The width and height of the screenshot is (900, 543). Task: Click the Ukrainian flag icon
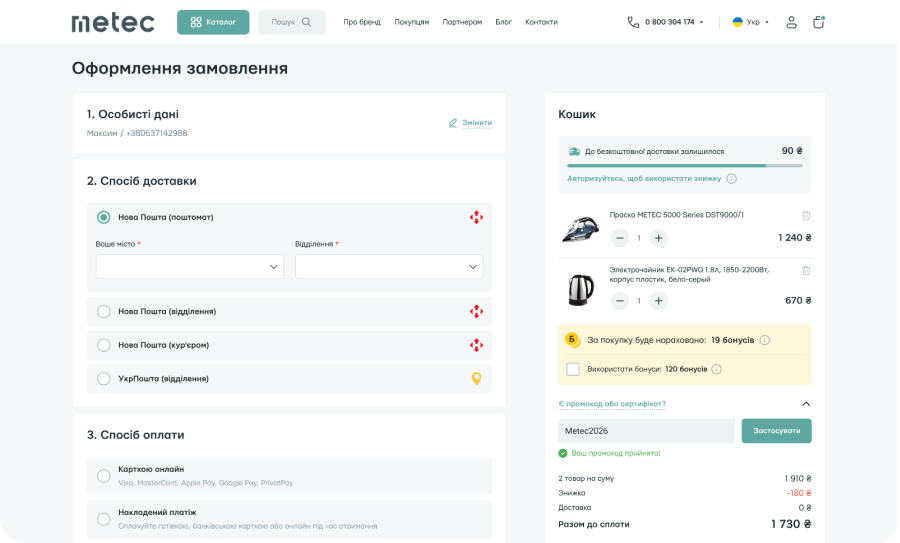pyautogui.click(x=738, y=22)
